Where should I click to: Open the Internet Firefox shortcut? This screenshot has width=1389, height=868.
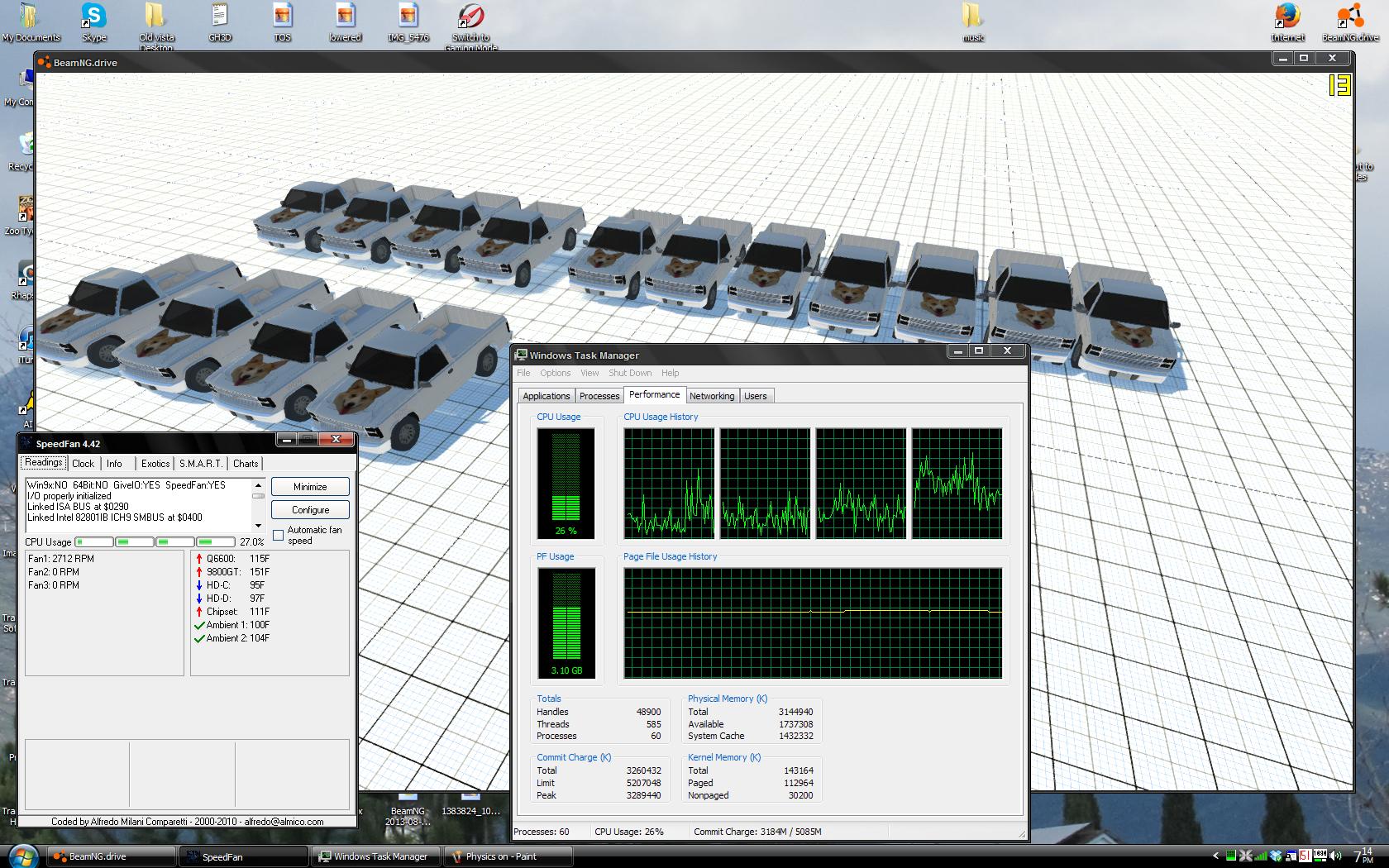click(x=1287, y=21)
